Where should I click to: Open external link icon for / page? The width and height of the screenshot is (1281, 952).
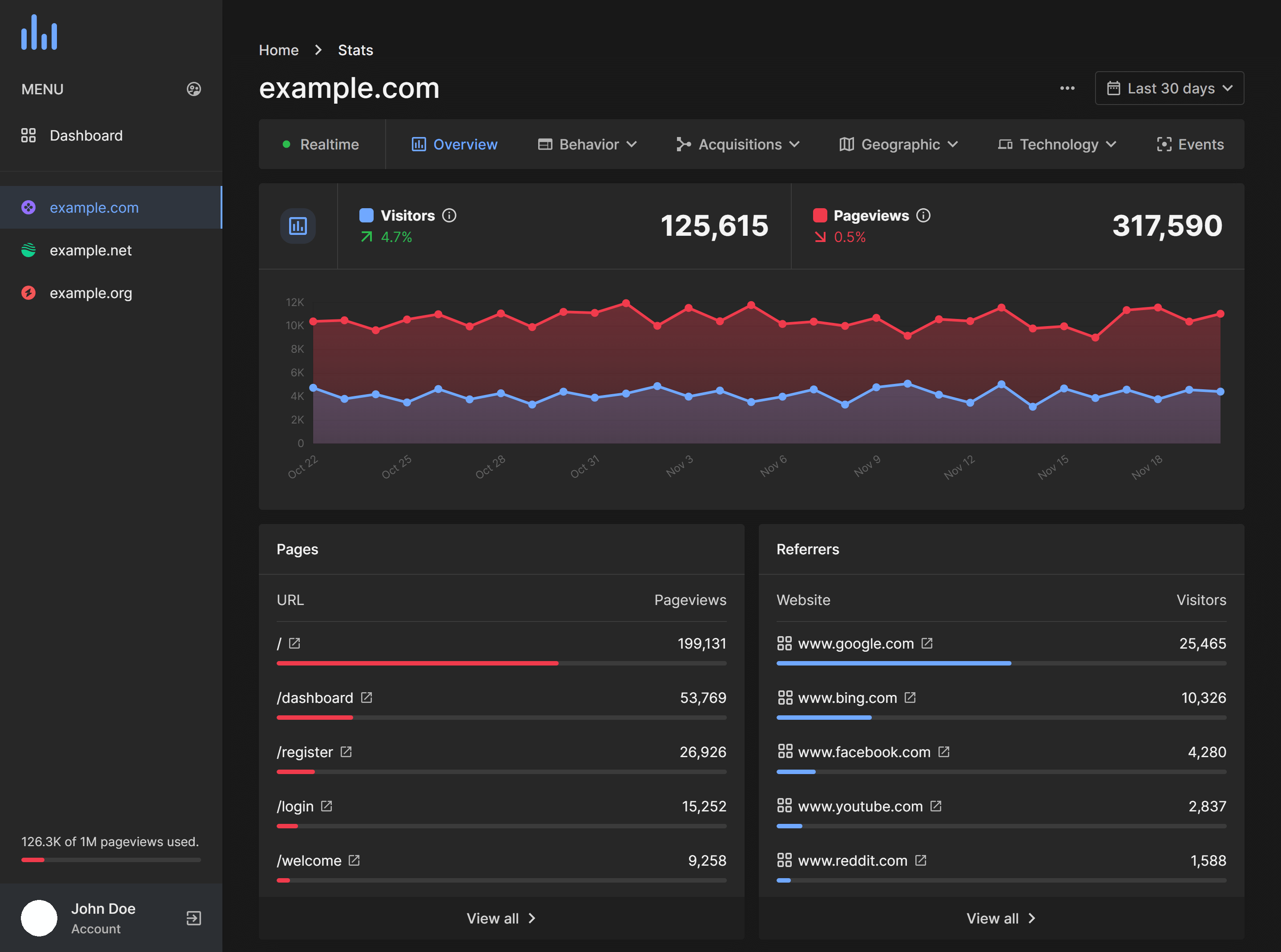[x=294, y=643]
